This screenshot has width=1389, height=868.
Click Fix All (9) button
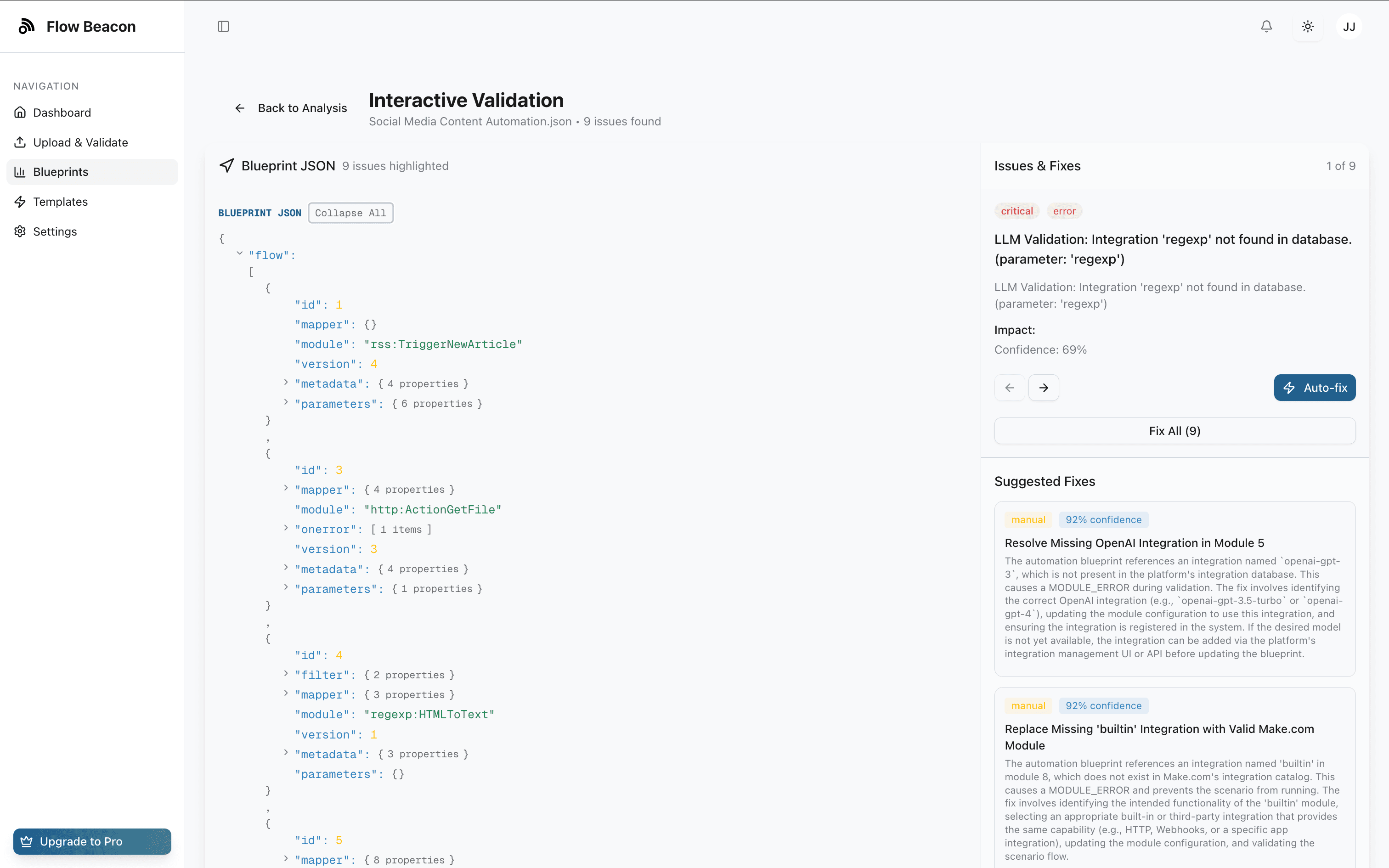(x=1174, y=431)
